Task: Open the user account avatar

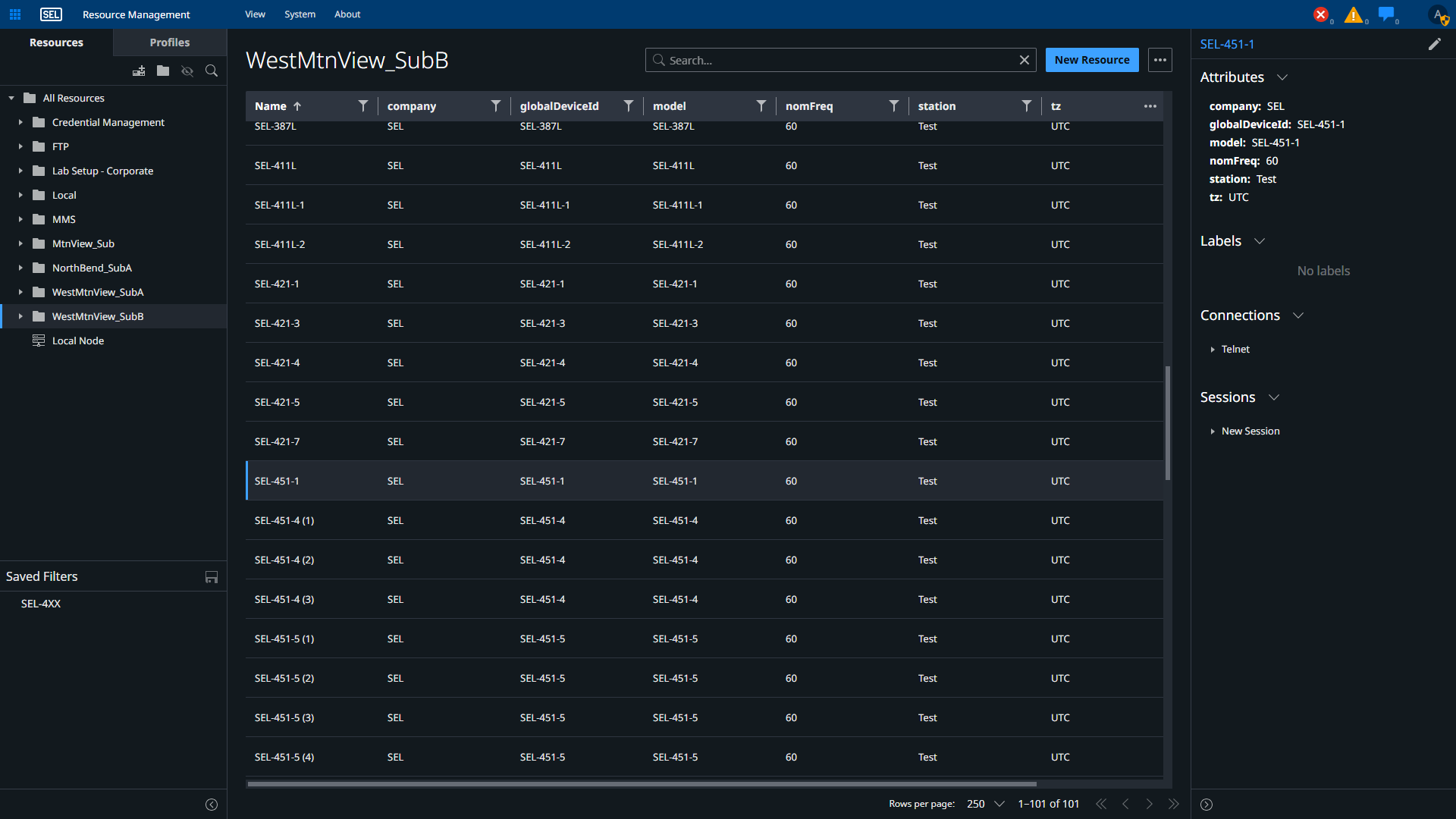Action: pyautogui.click(x=1438, y=14)
